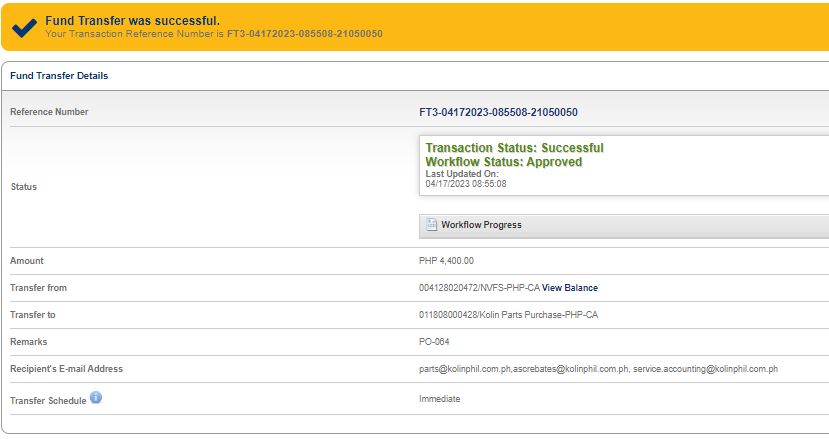Expand the Workflow Progress section
Screen dimensions: 829x439
pos(481,225)
